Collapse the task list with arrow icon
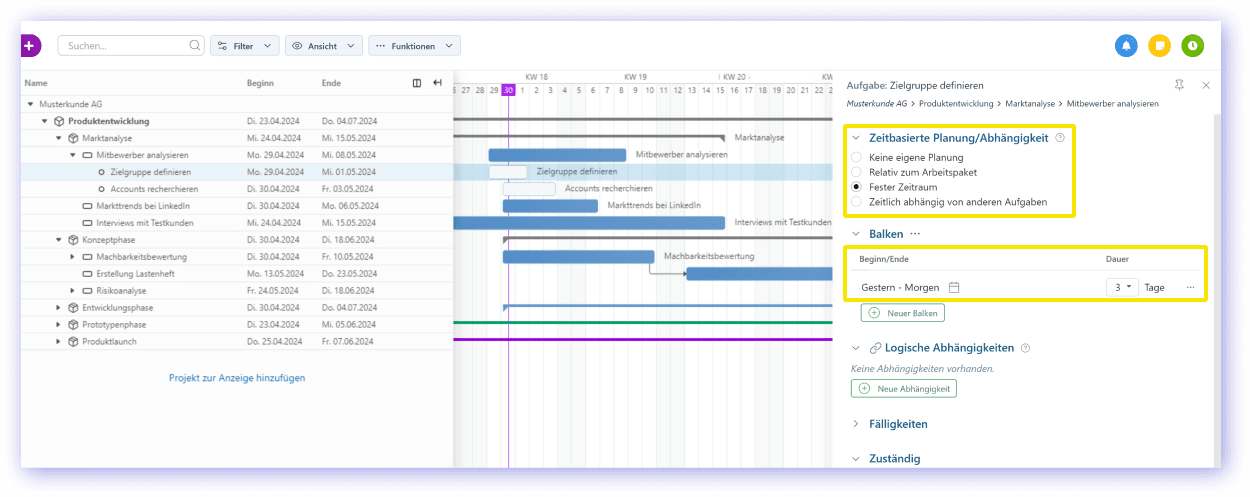The image size is (1250, 497). (x=437, y=83)
